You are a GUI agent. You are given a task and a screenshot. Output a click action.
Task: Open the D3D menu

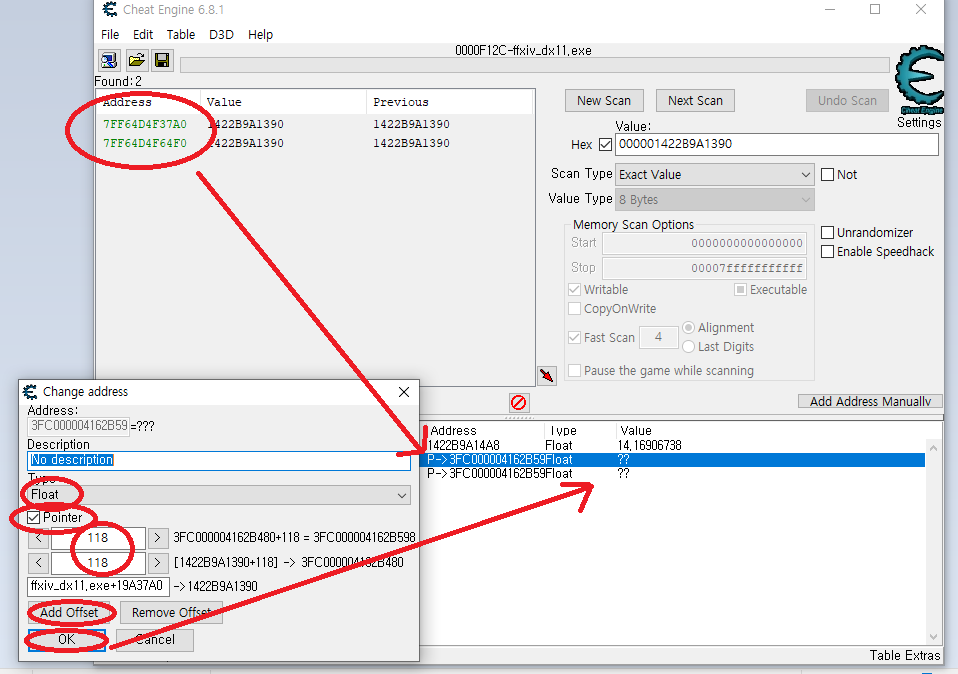pos(219,34)
